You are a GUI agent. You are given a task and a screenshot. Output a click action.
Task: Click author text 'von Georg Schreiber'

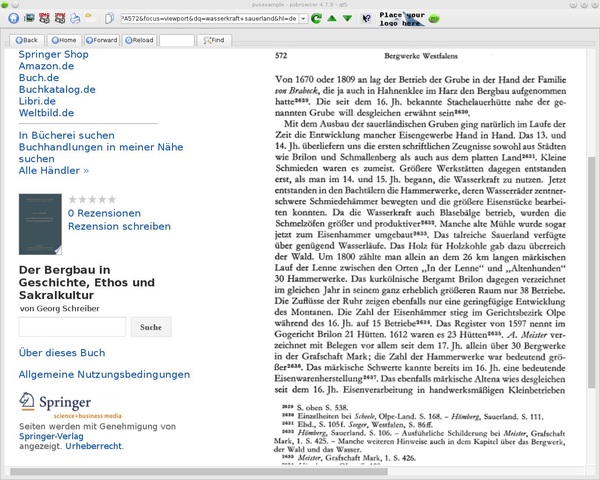(59, 309)
